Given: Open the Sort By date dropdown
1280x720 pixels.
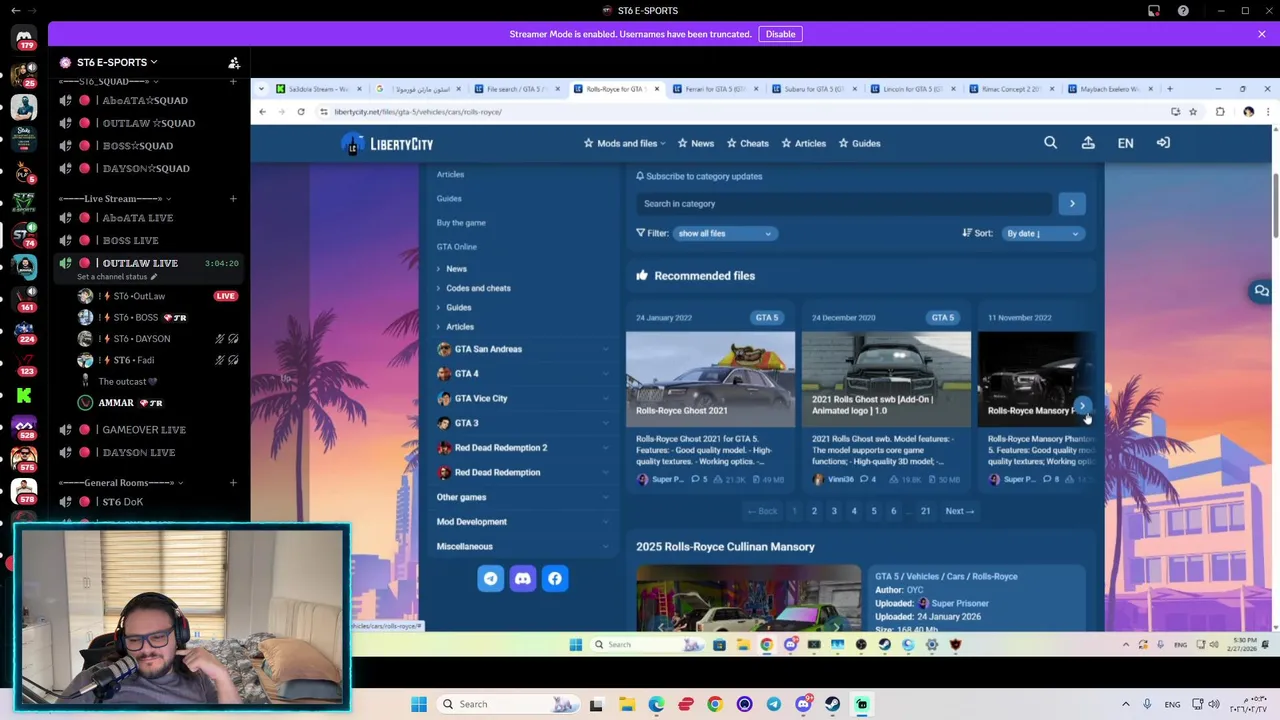Looking at the screenshot, I should [1042, 233].
